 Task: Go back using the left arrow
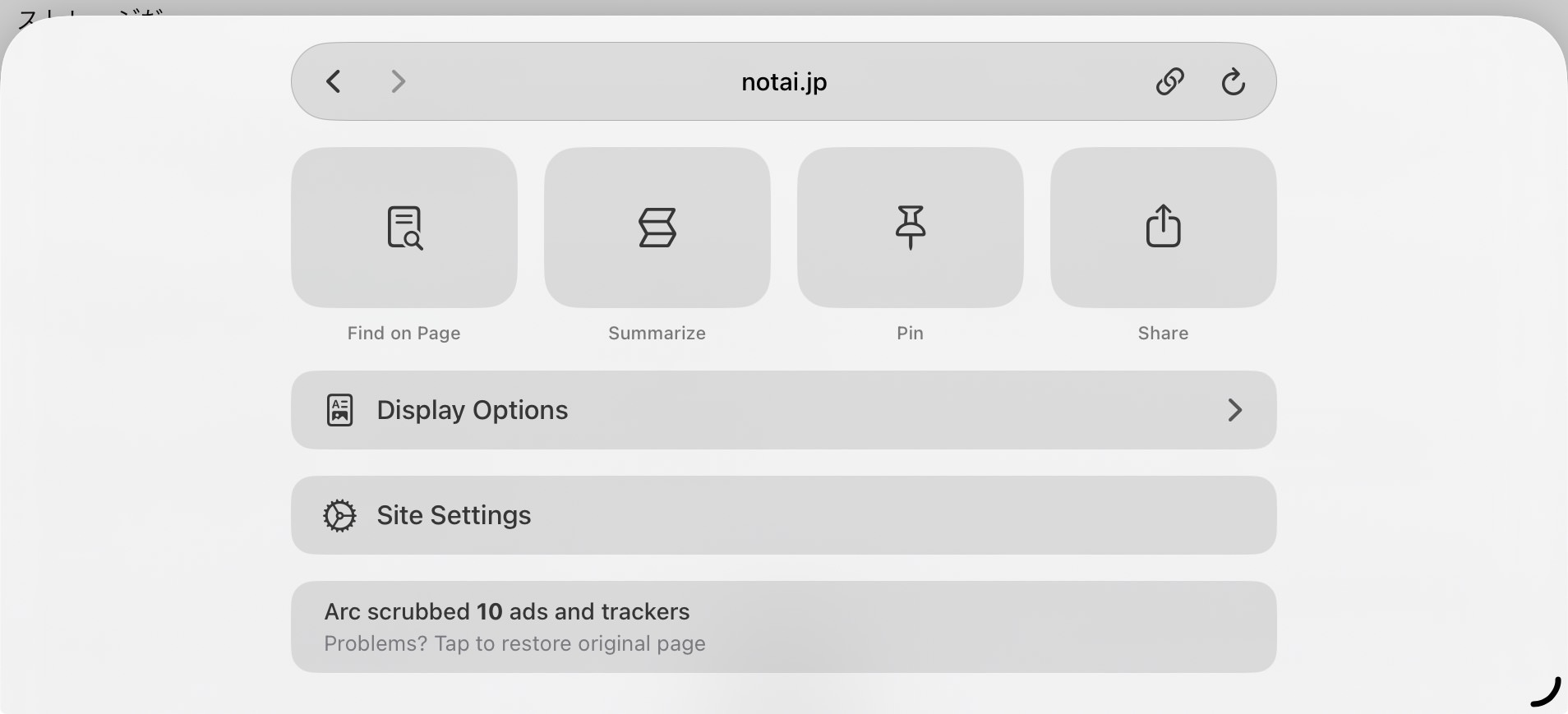[334, 81]
